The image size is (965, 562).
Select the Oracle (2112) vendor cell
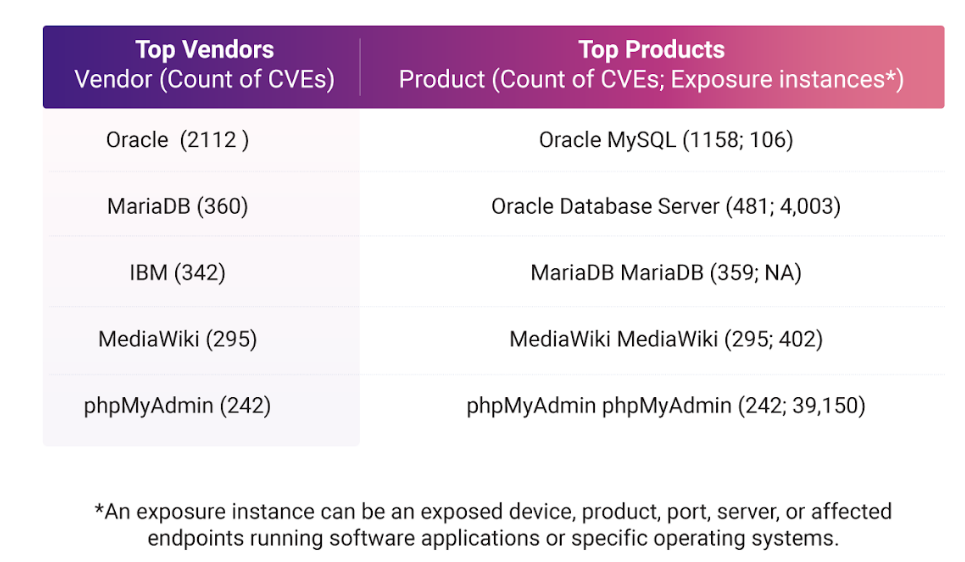coord(177,140)
